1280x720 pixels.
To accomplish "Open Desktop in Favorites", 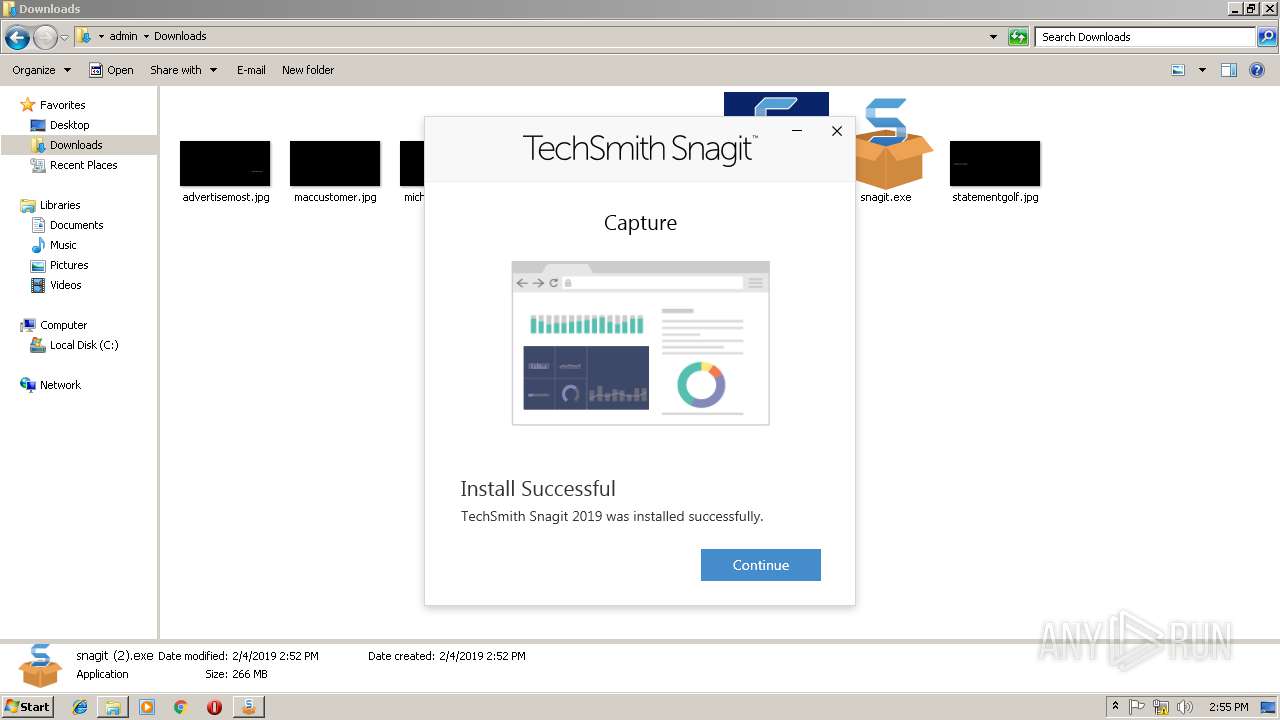I will click(x=69, y=125).
